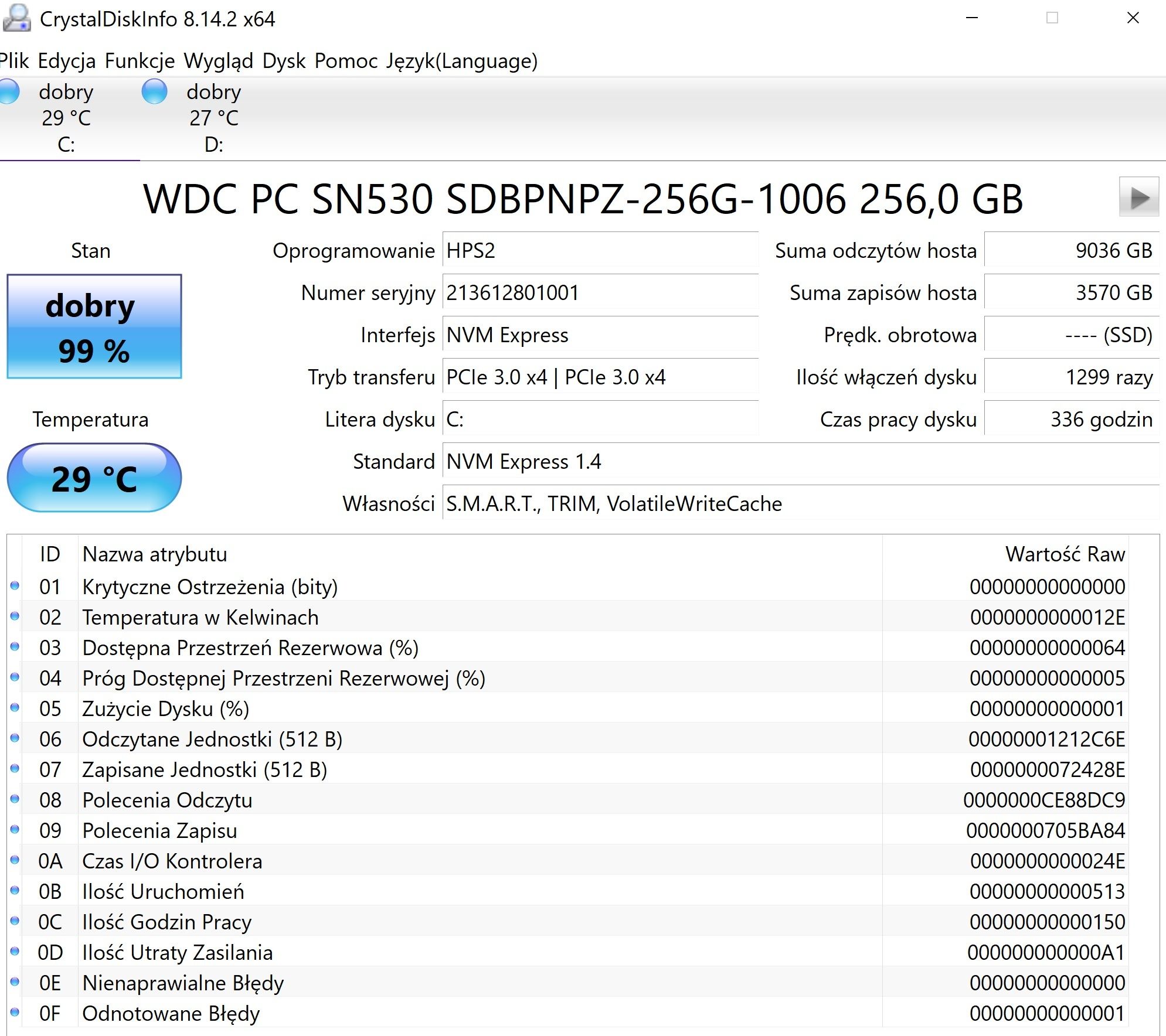Click the Tryb transferu field PCIe 3.0 x4
Image resolution: width=1166 pixels, height=1036 pixels.
click(600, 377)
